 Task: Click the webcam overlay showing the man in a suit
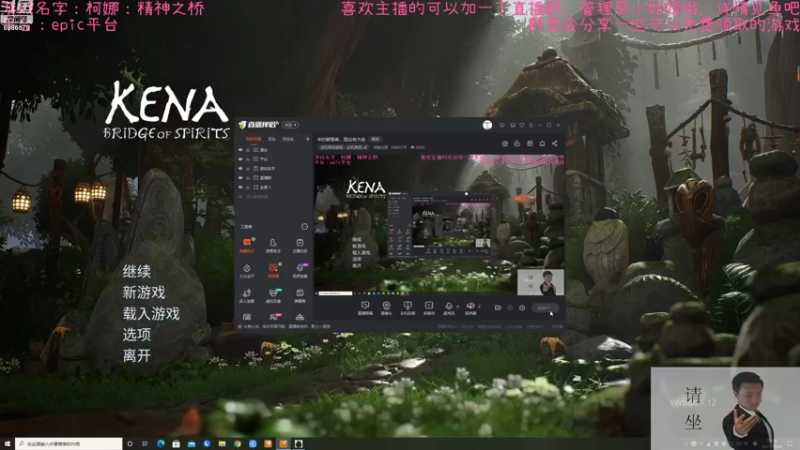pyautogui.click(x=725, y=408)
